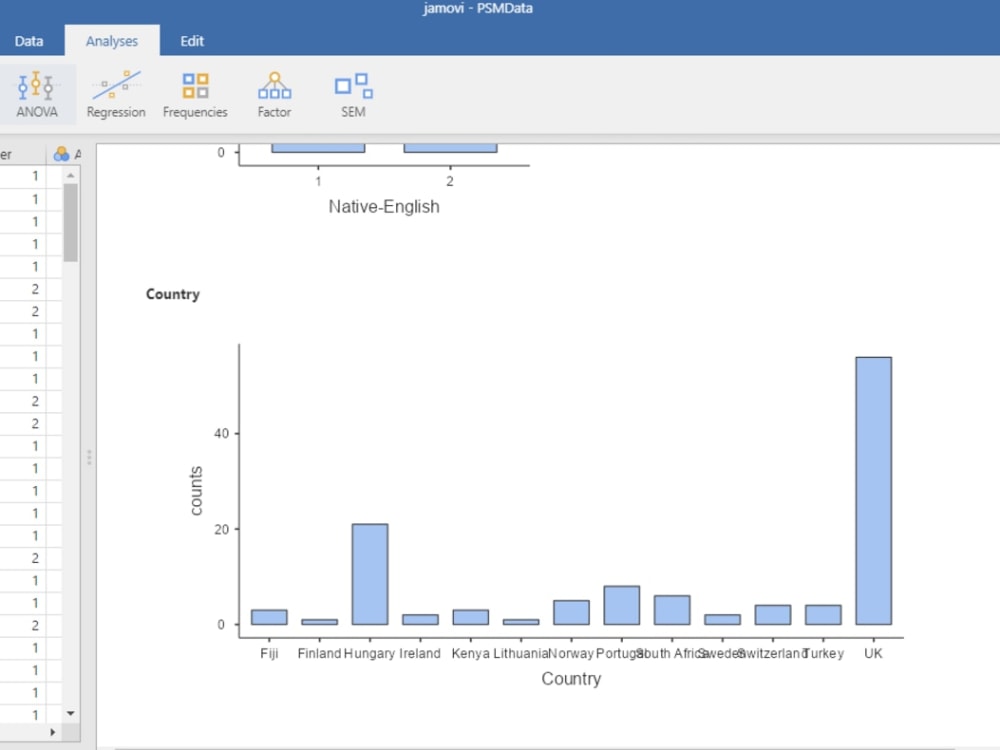Switch to the Data tab
1000x750 pixels.
pos(29,40)
